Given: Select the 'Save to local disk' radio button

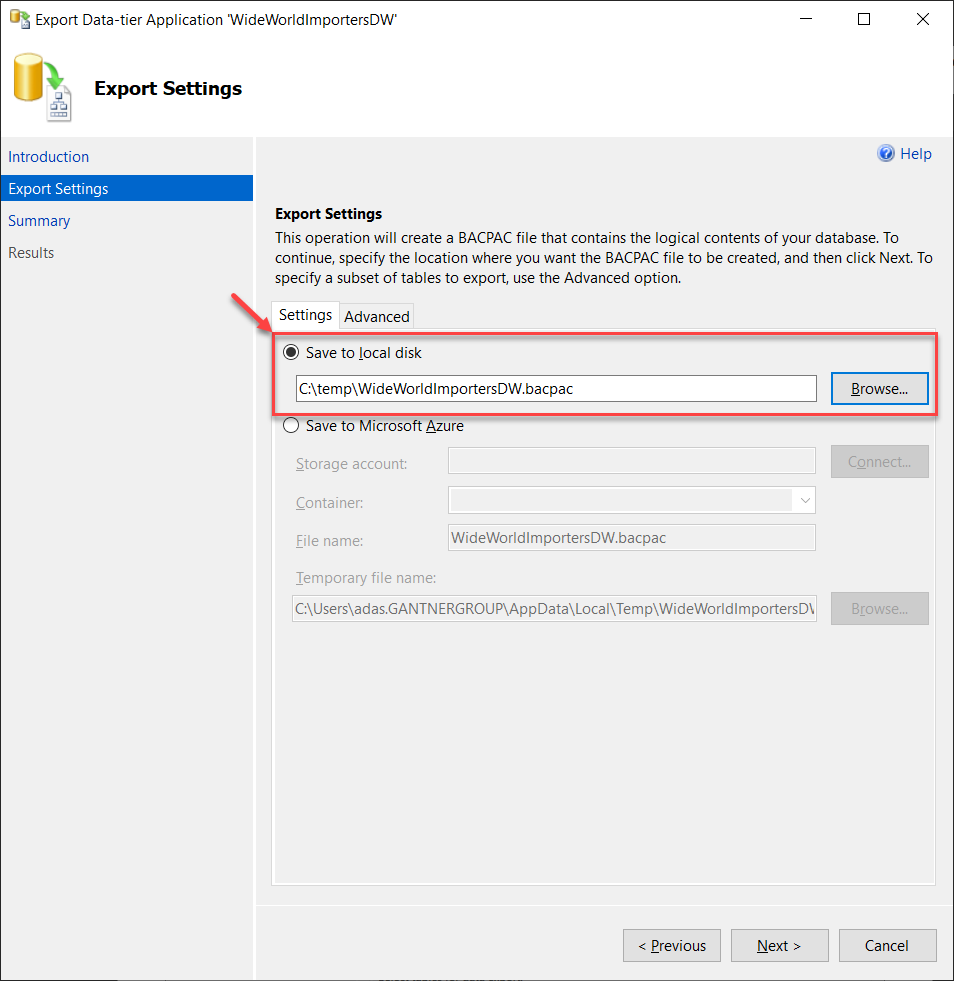Looking at the screenshot, I should point(291,352).
